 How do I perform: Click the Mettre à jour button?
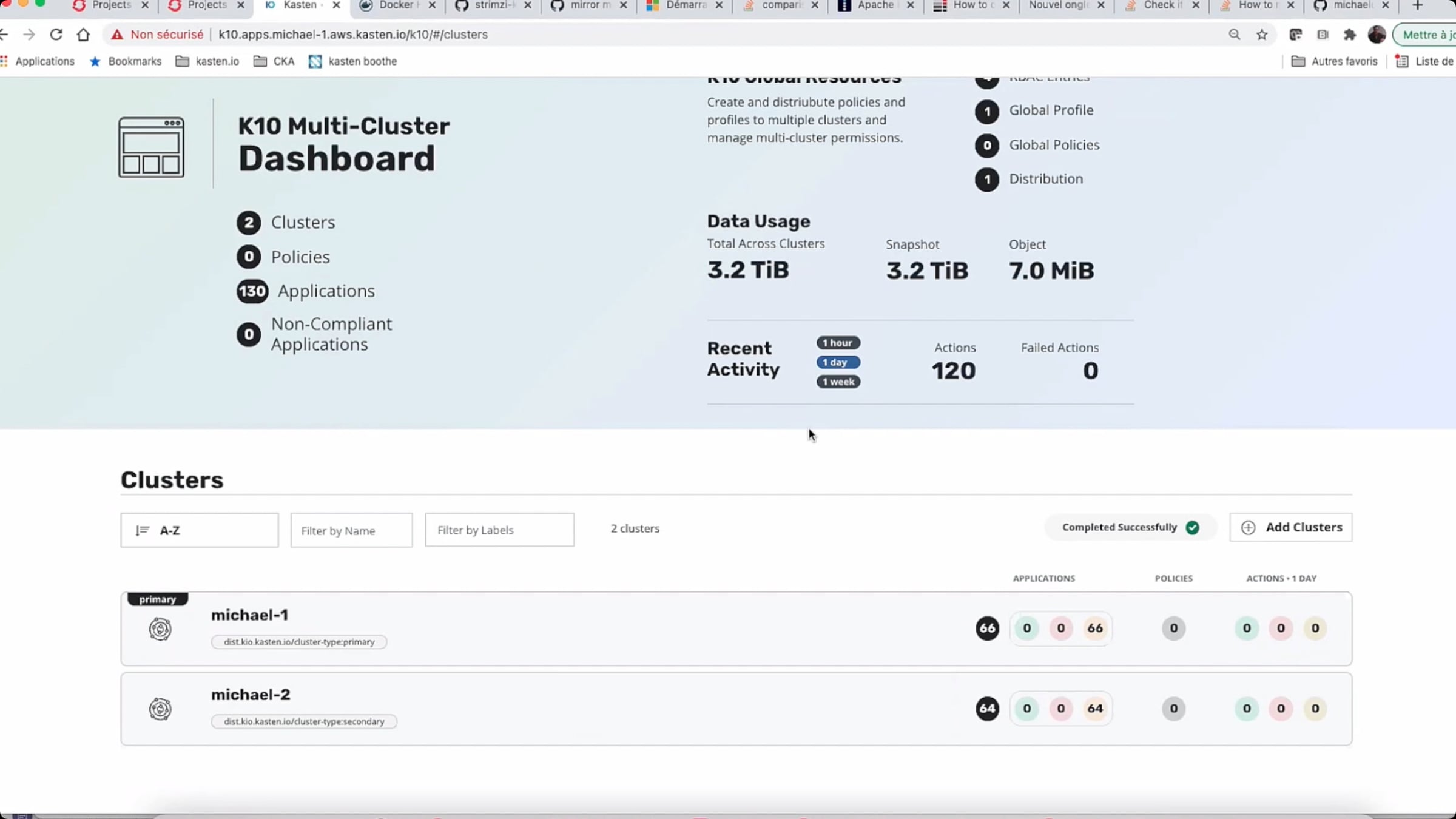[x=1426, y=35]
